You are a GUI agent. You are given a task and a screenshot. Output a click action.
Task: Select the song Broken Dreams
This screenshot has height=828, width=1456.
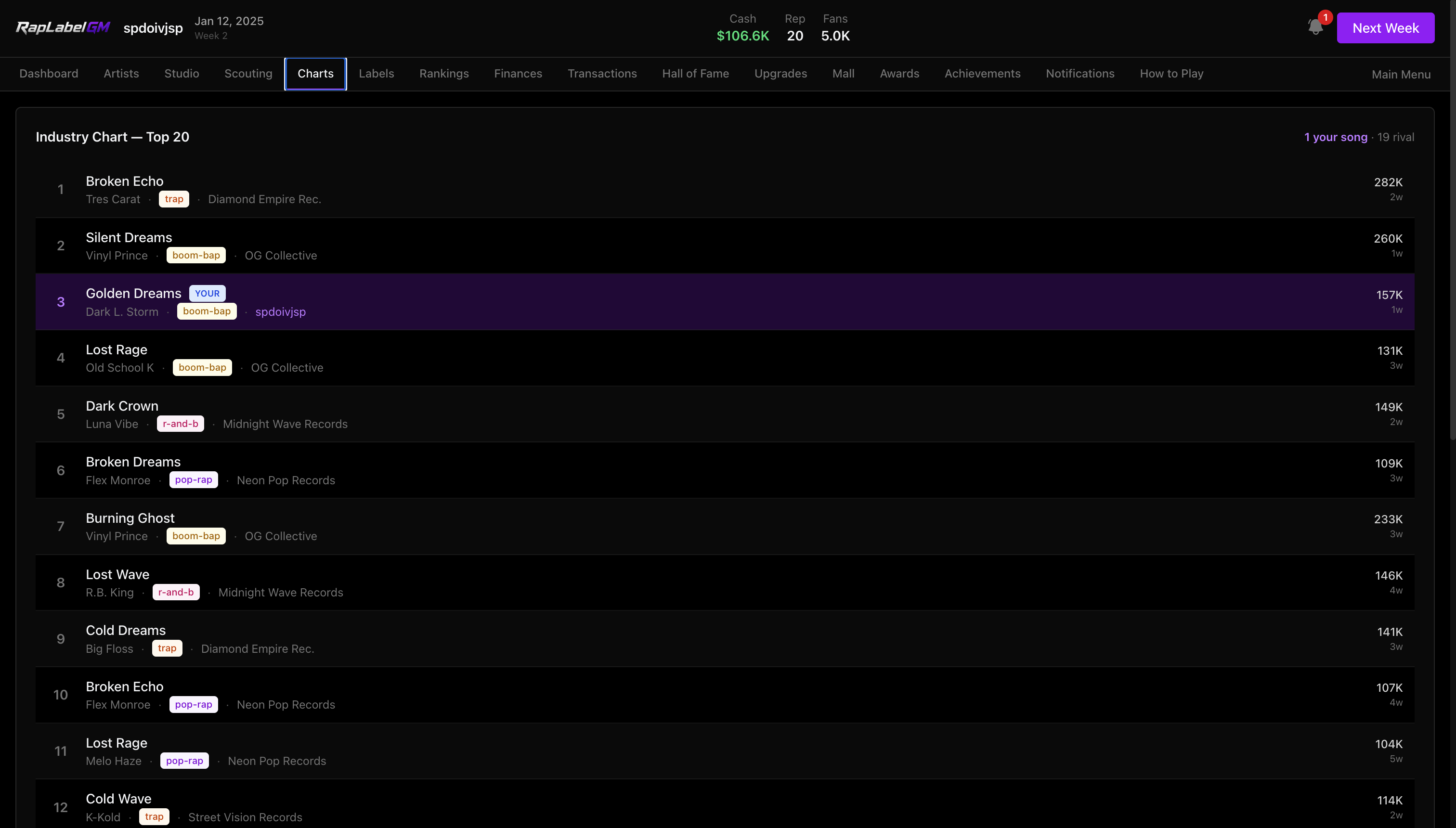coord(133,462)
